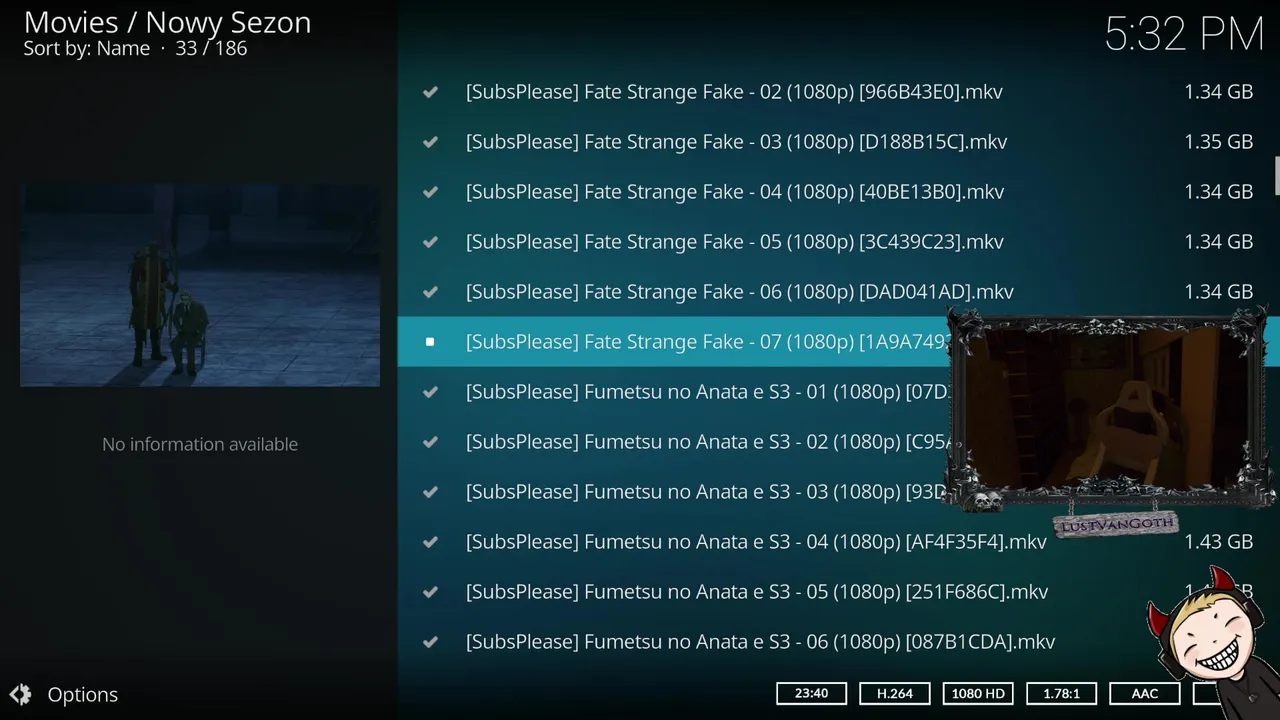Click the 23:40 duration badge

pyautogui.click(x=811, y=693)
